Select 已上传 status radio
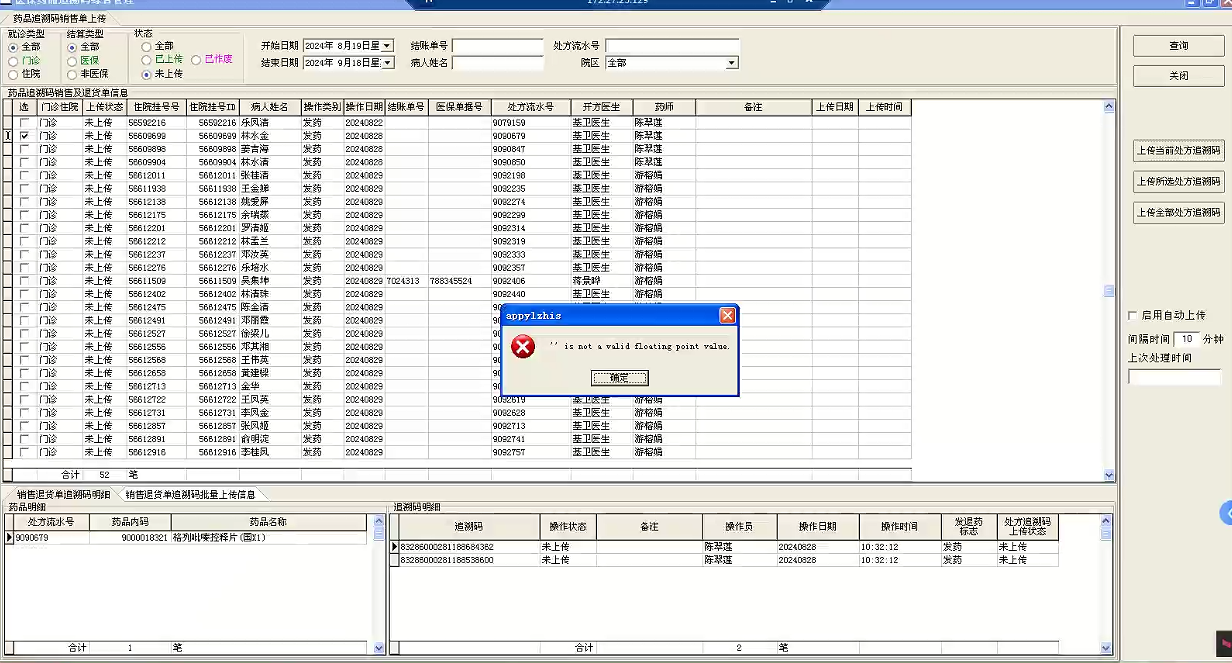Viewport: 1232px width, 663px height. (x=147, y=60)
